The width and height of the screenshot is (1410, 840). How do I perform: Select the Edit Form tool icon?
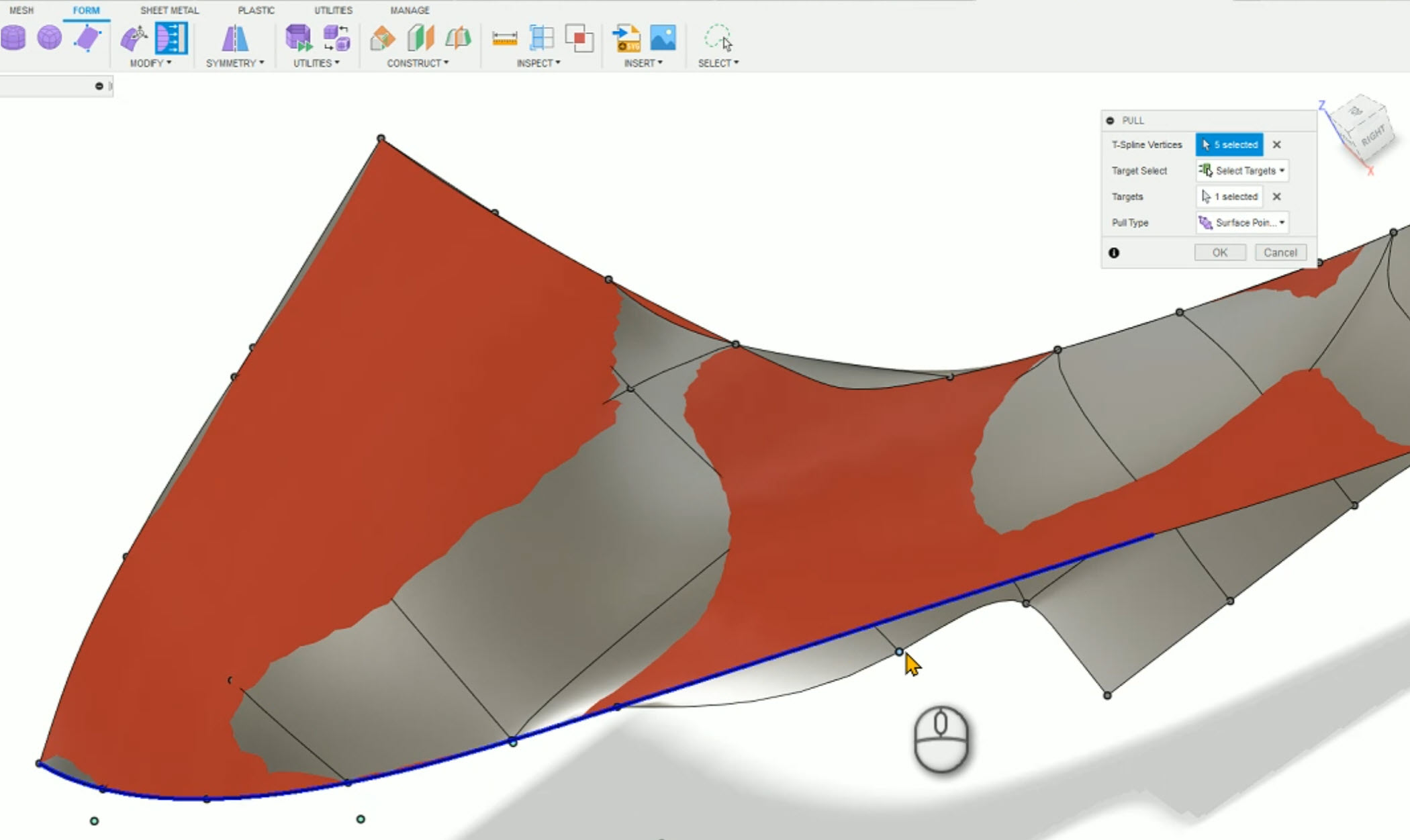(134, 38)
